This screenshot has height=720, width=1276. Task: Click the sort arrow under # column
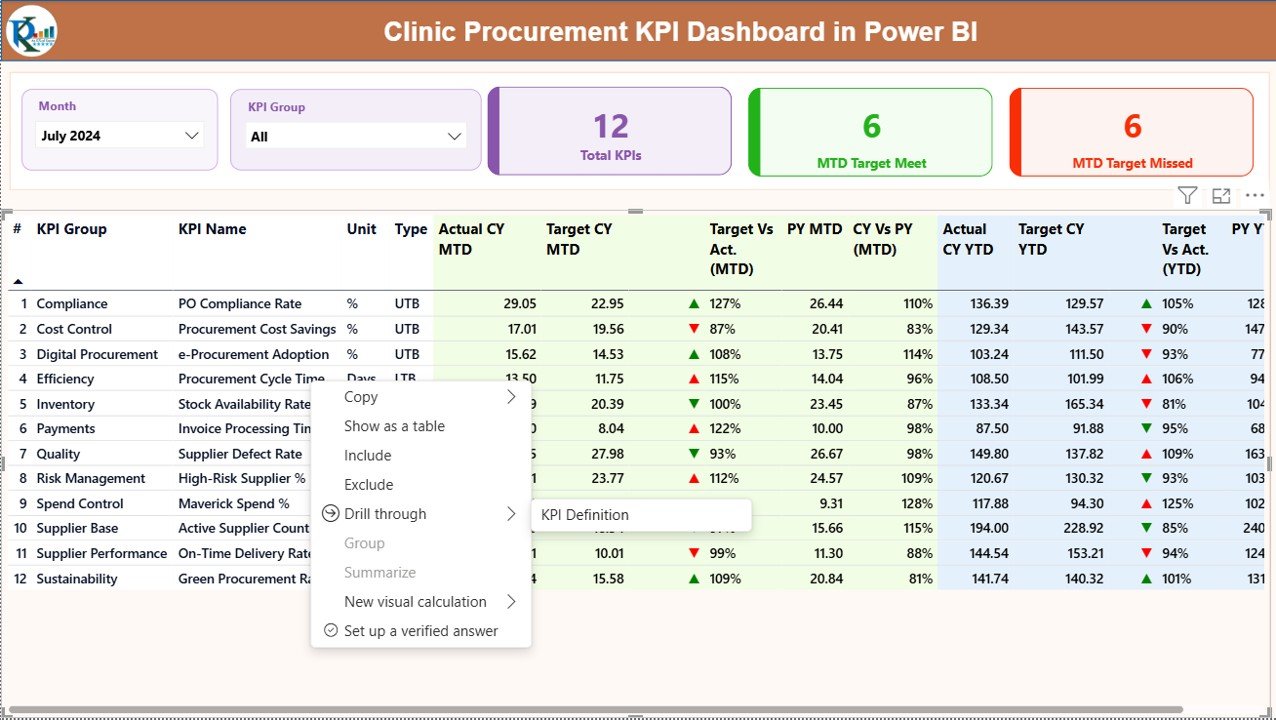point(17,282)
